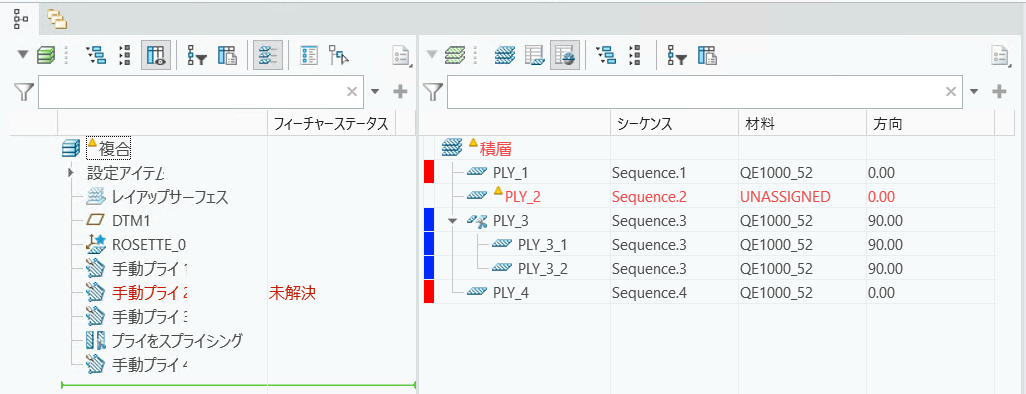The width and height of the screenshot is (1026, 394).
Task: Clear the left panel search field with X
Action: click(352, 92)
